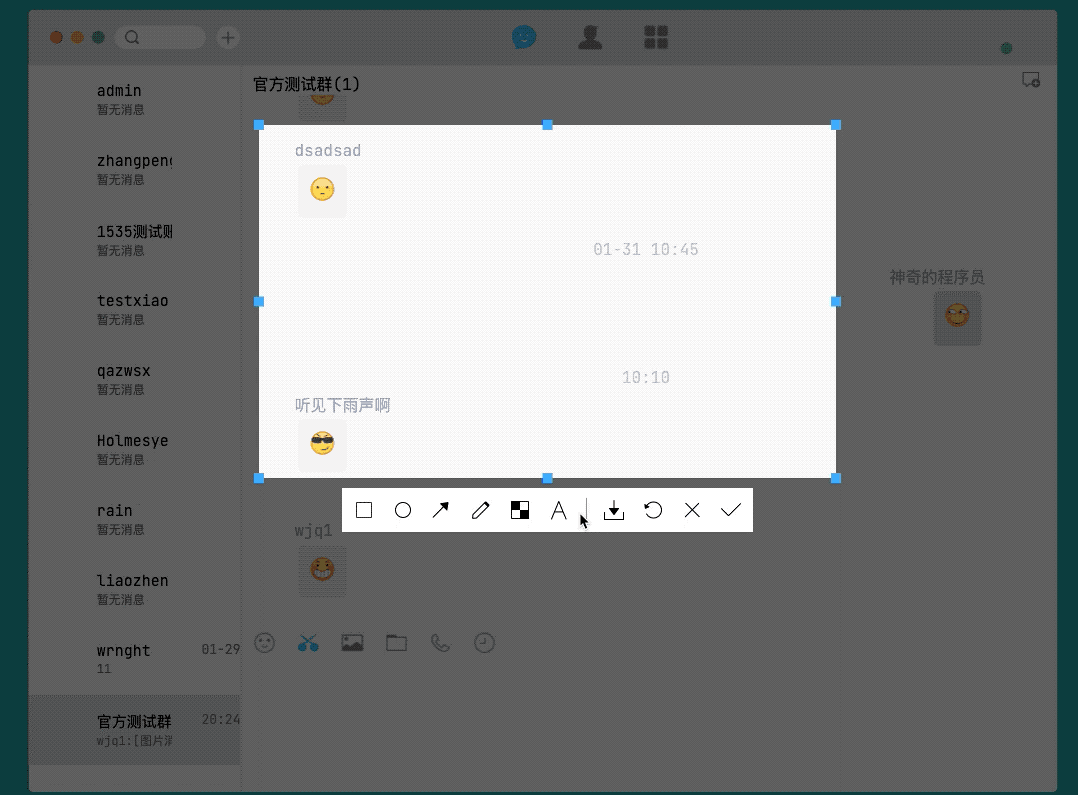Open conversation with testxiao
This screenshot has height=795, width=1078.
135,309
